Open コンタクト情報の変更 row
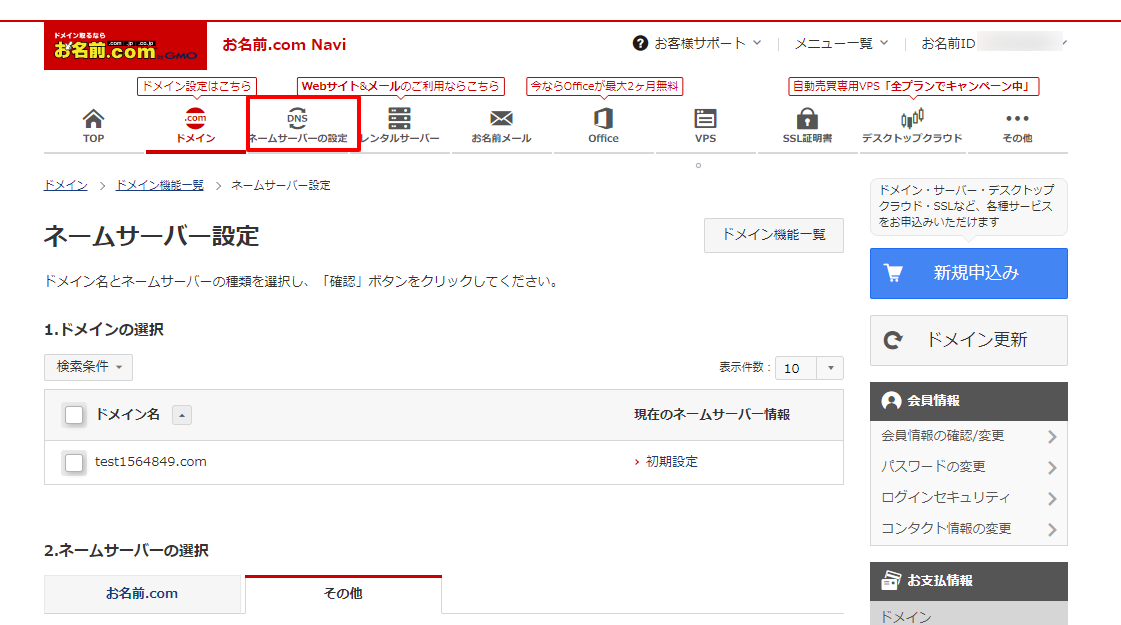The width and height of the screenshot is (1121, 625). pyautogui.click(x=968, y=528)
